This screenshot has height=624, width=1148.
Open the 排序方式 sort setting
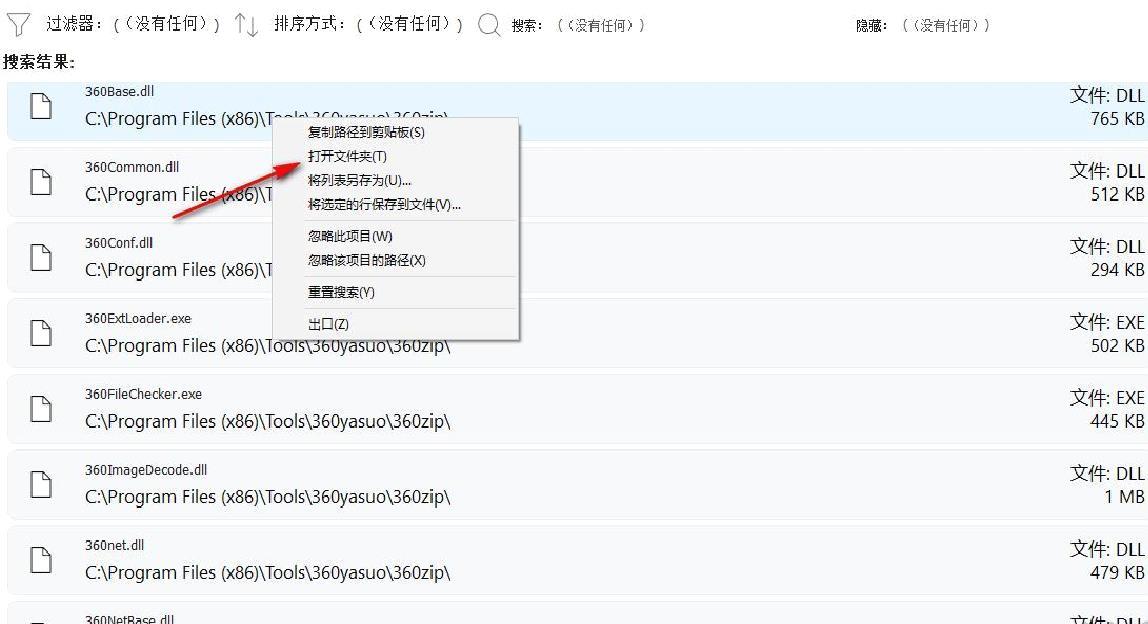(369, 24)
